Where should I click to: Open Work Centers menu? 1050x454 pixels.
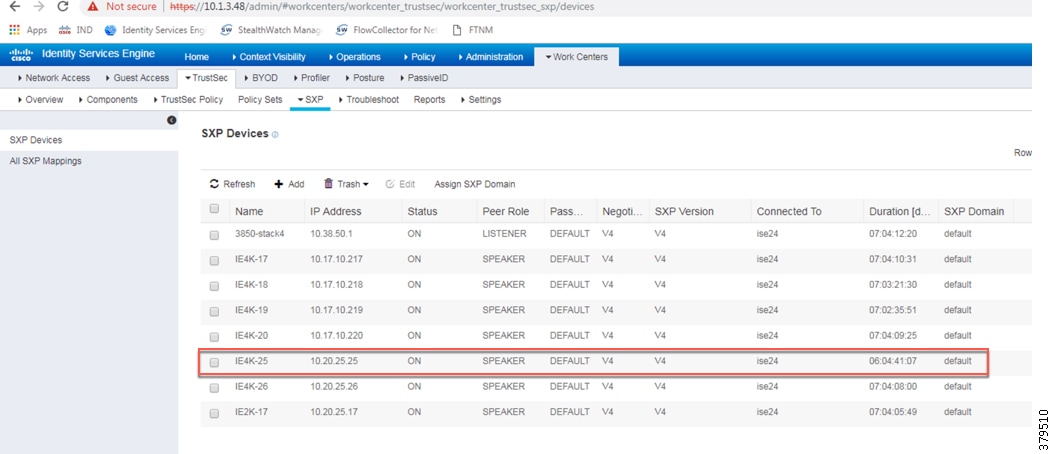pyautogui.click(x=576, y=57)
